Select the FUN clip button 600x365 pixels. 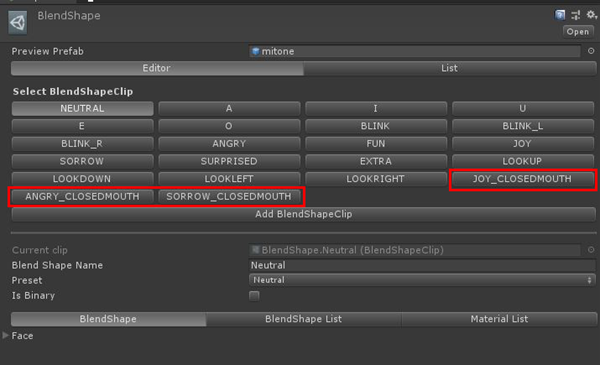(x=376, y=144)
